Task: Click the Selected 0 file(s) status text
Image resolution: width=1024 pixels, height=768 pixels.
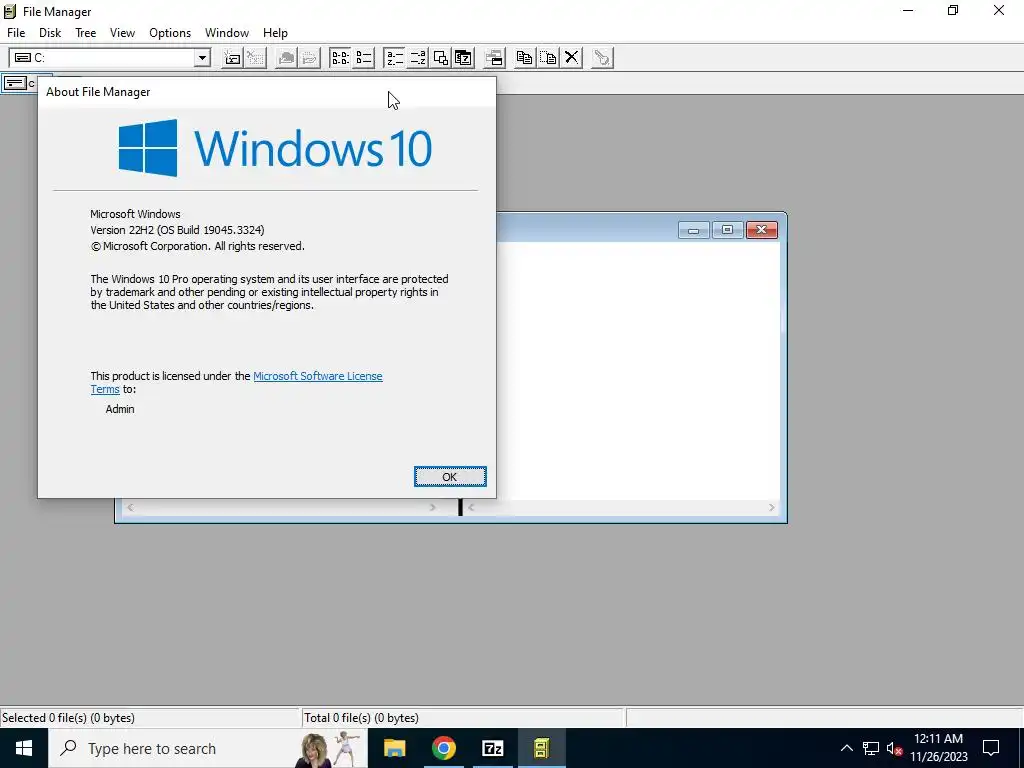Action: (69, 718)
